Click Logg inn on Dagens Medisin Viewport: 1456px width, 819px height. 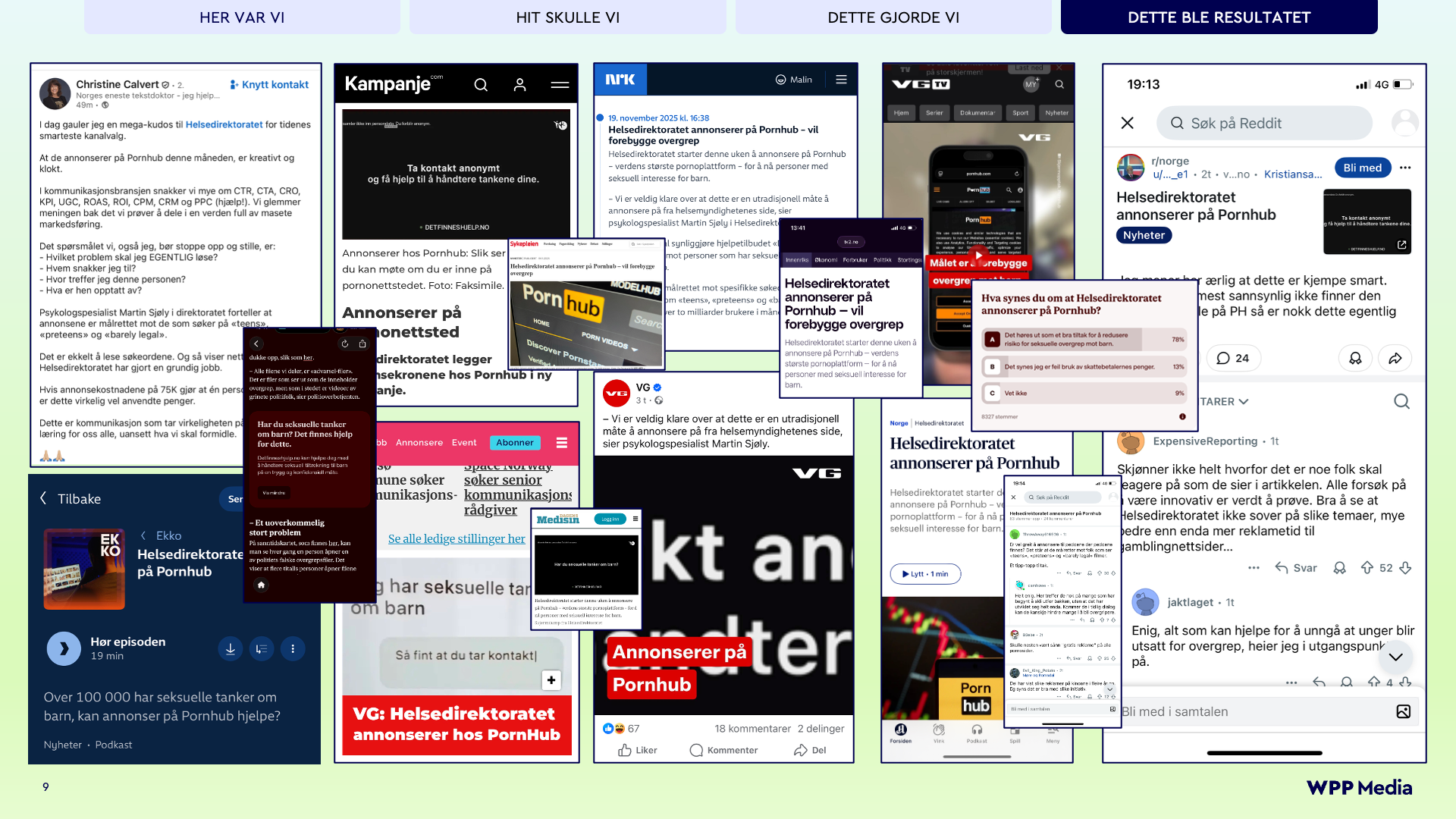coord(610,519)
